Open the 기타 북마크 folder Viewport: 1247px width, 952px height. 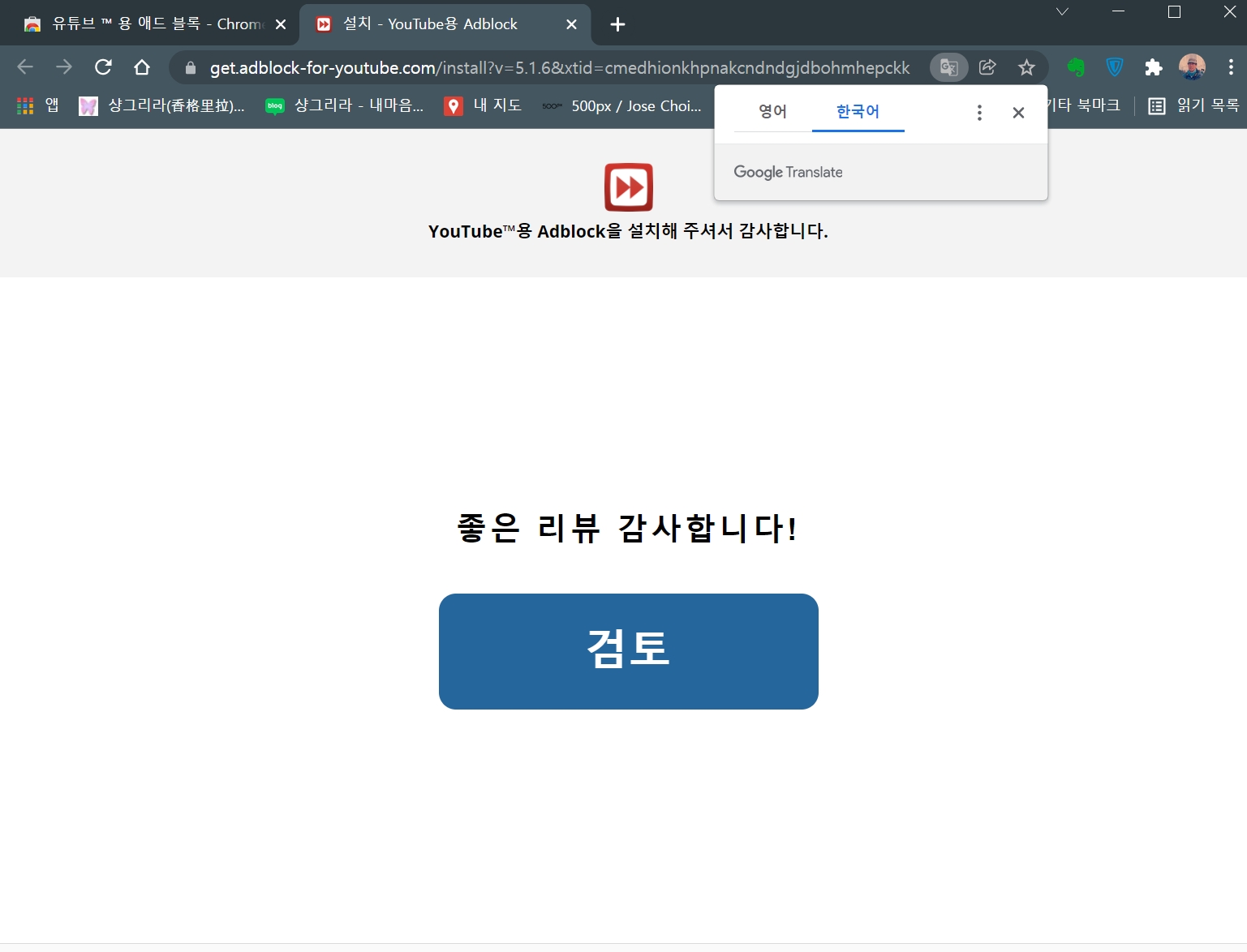tap(1084, 105)
